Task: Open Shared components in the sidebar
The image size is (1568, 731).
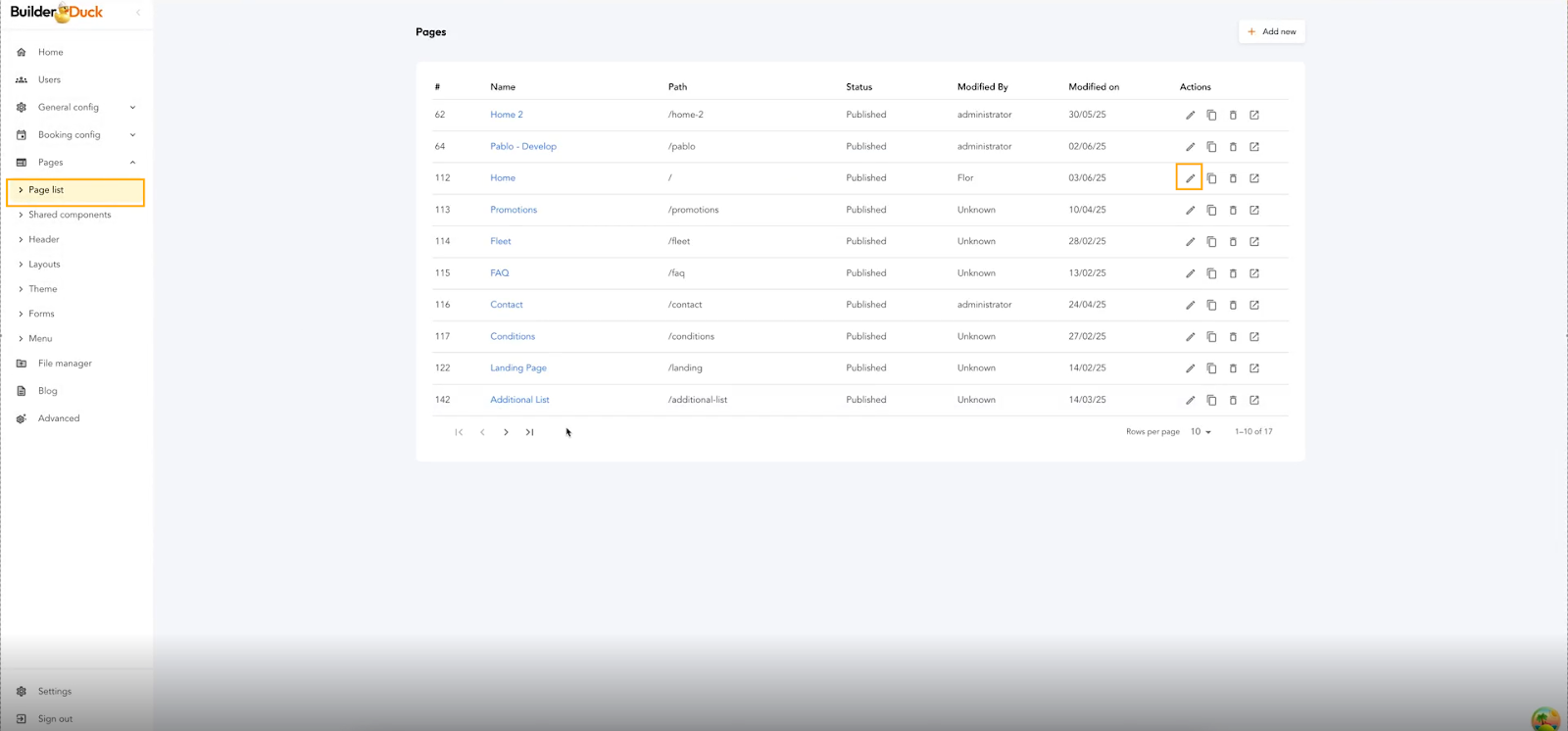Action: [x=70, y=215]
